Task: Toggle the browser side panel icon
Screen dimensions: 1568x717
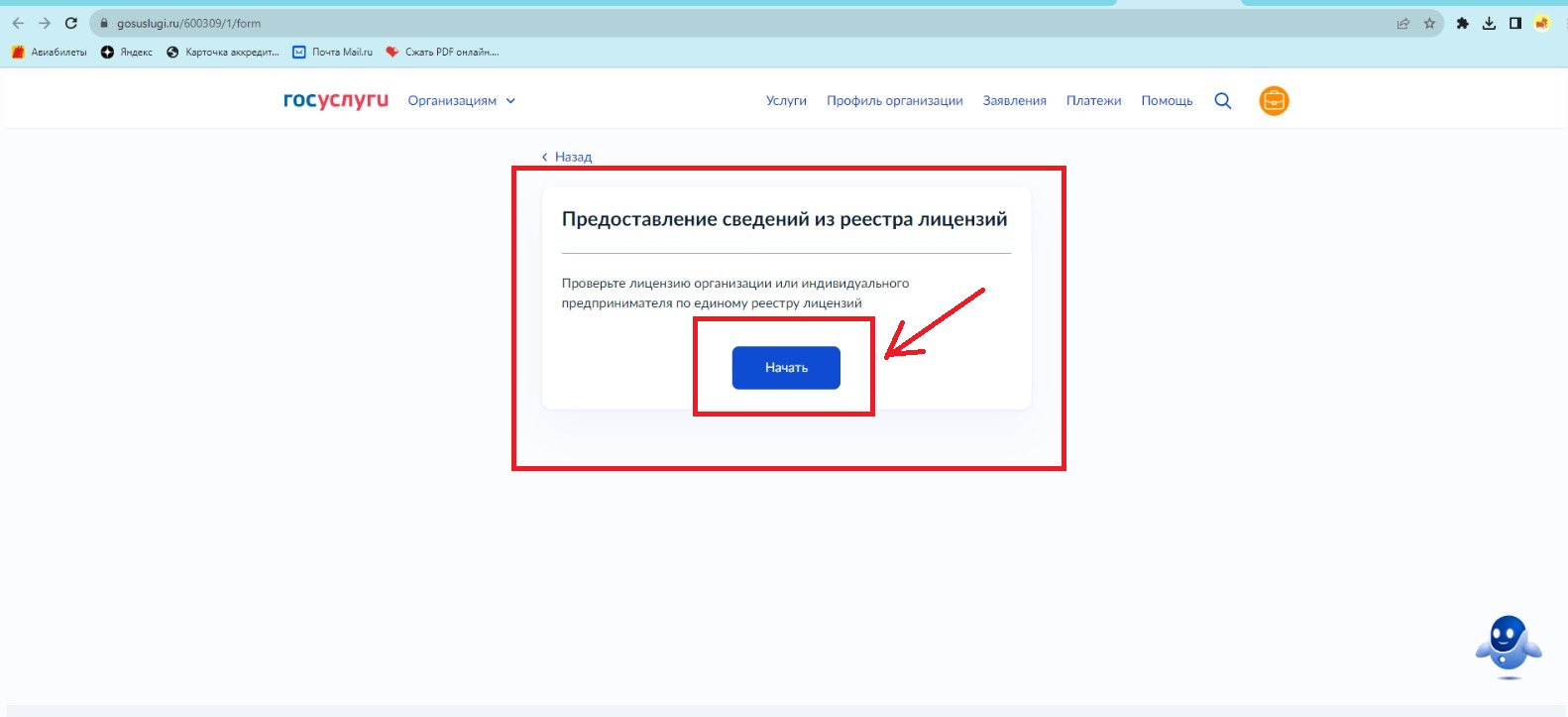Action: pos(1515,23)
